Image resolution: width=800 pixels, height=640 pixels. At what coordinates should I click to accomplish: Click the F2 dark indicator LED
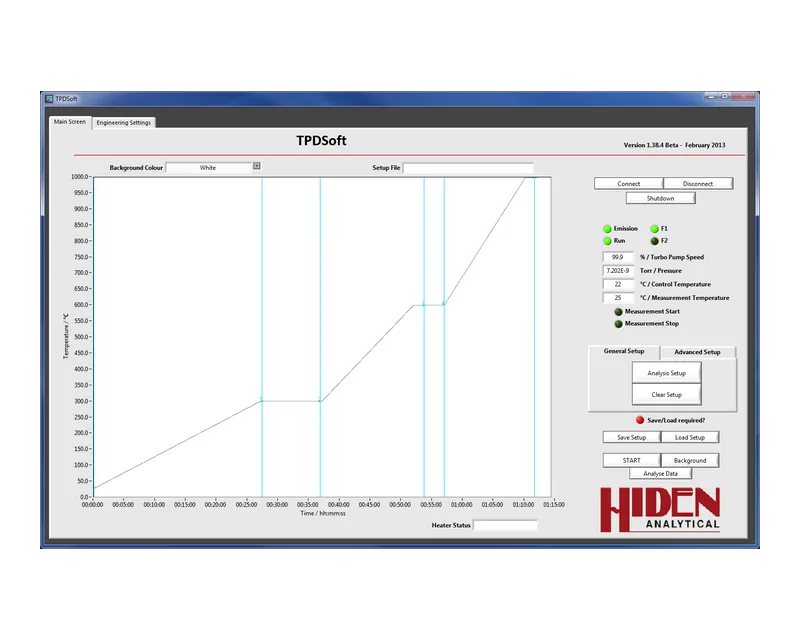(655, 241)
